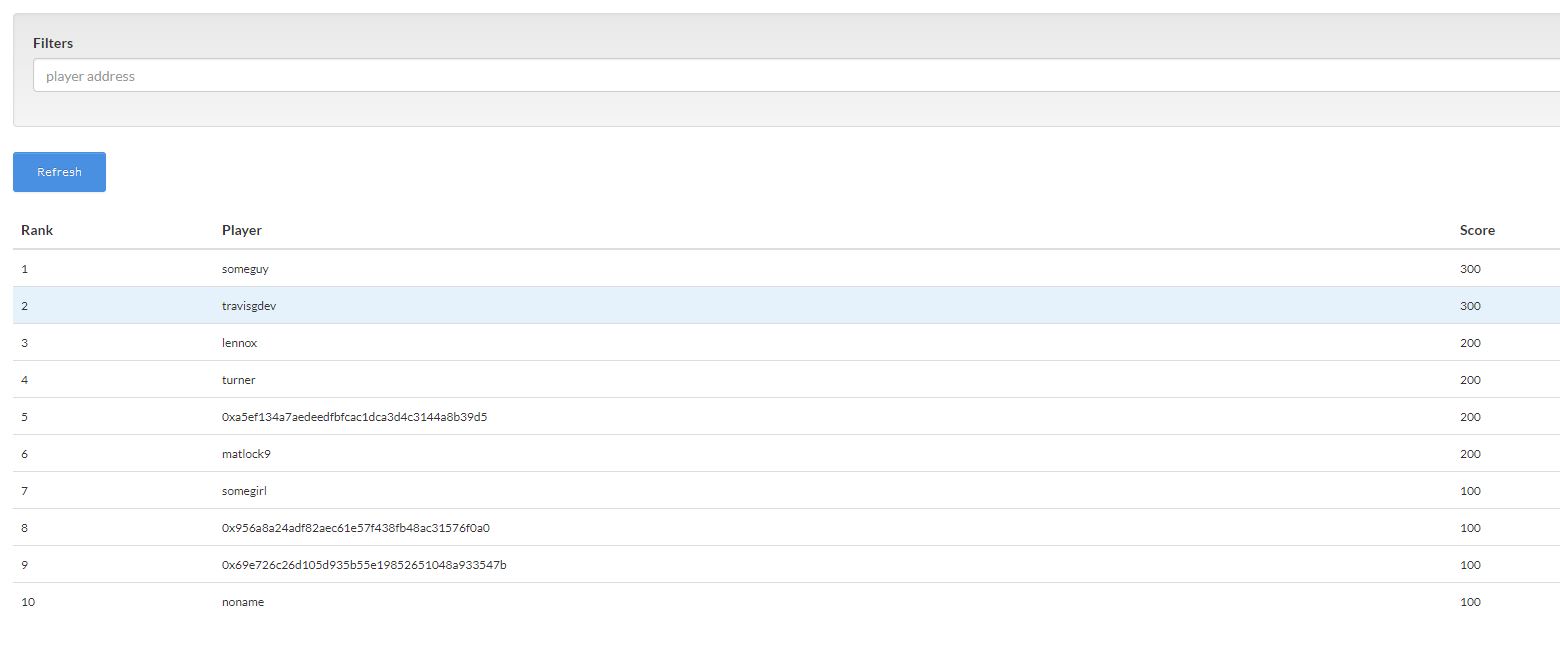Click the score 100 for address 0x69e726c…

[x=1470, y=565]
